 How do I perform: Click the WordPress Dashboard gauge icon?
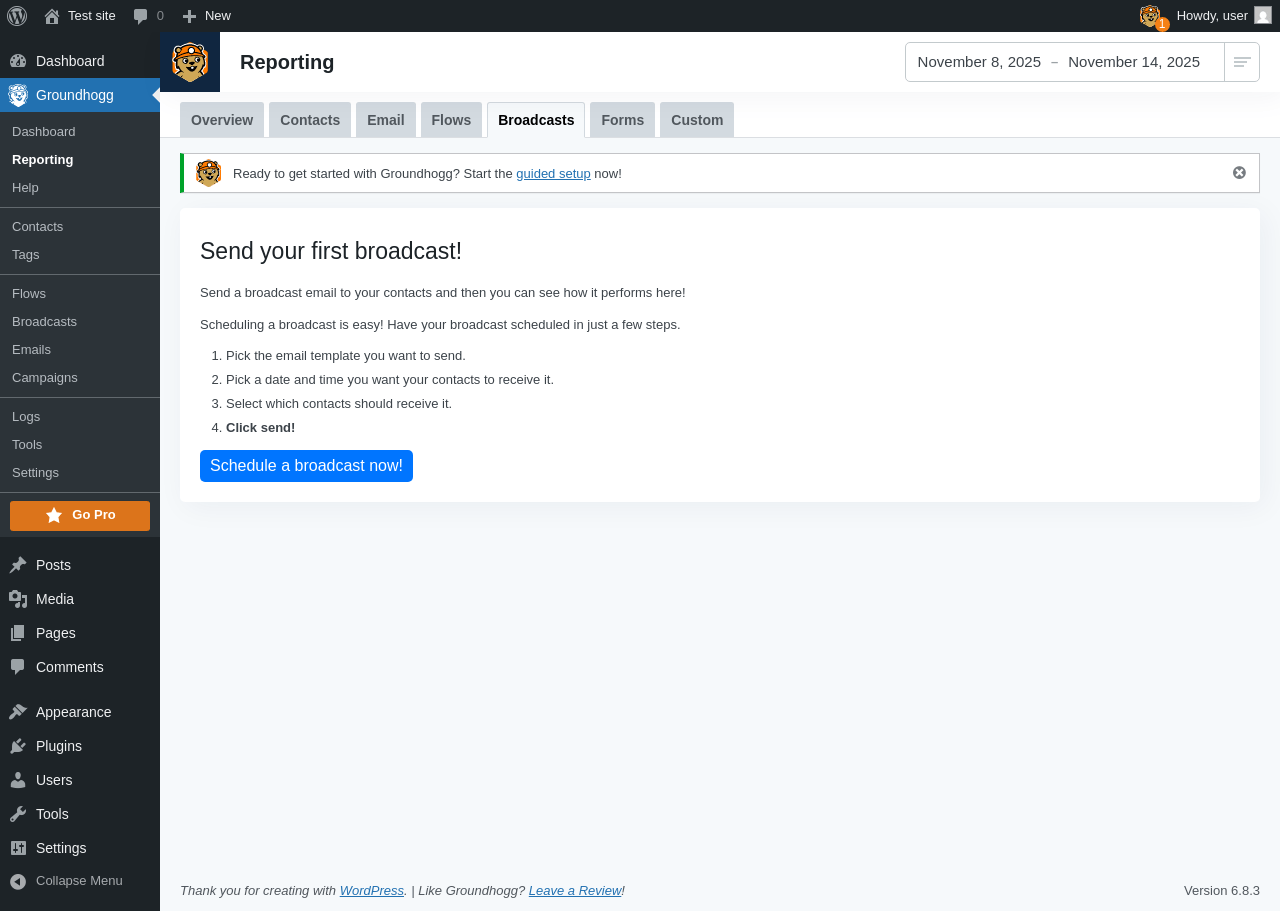pos(18,61)
